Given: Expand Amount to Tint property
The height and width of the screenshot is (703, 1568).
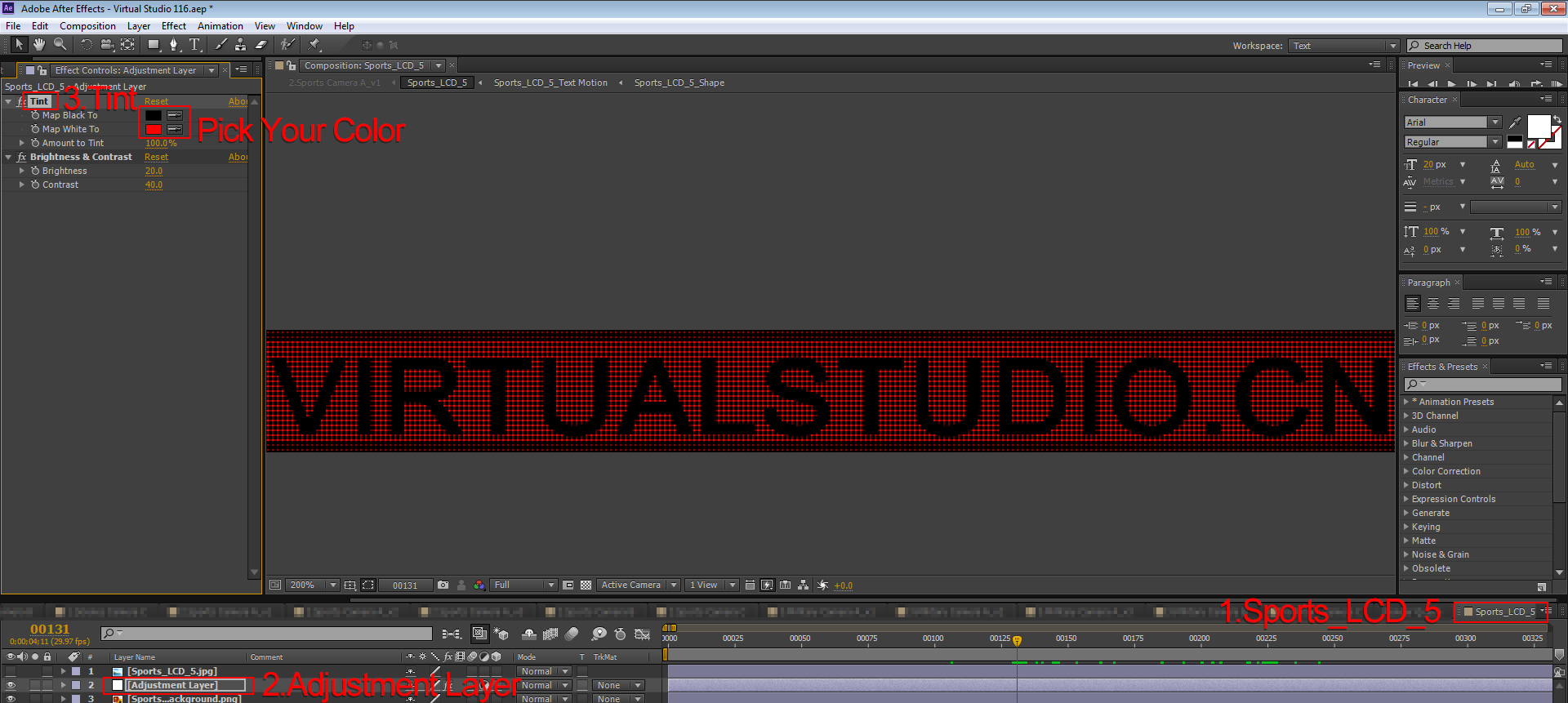Looking at the screenshot, I should [22, 143].
